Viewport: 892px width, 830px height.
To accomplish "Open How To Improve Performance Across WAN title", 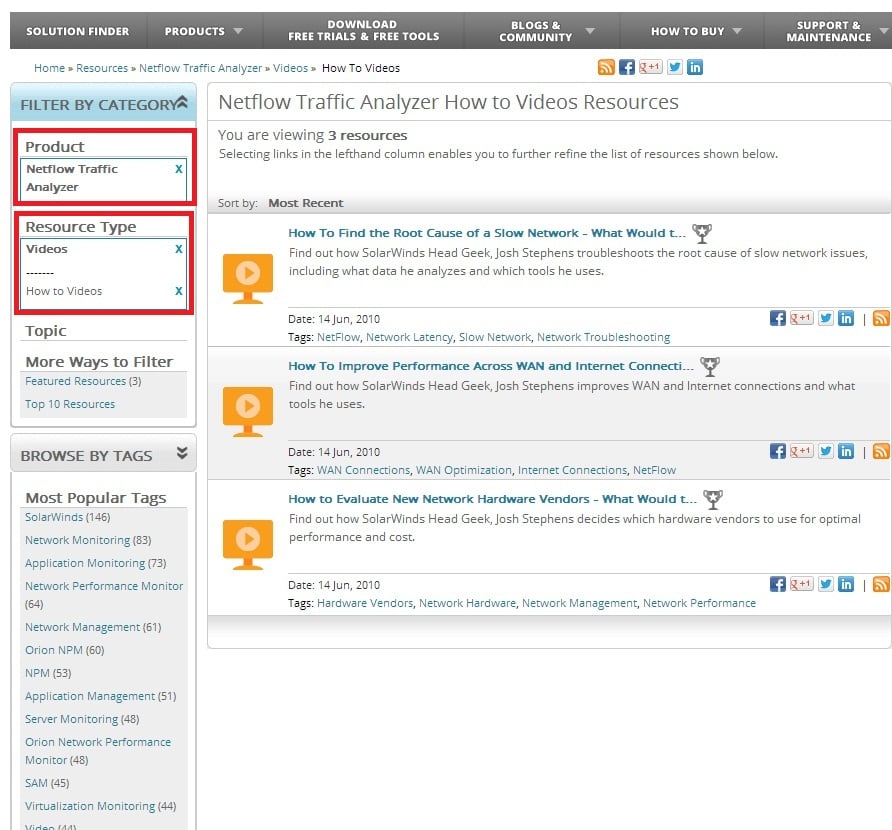I will click(491, 366).
